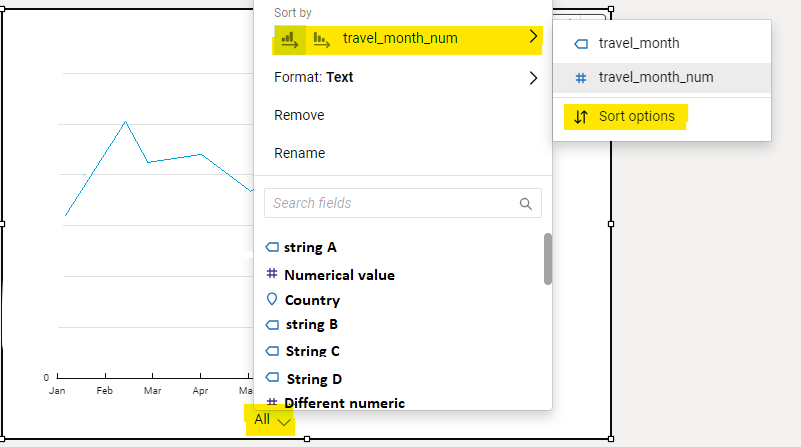Screen dimensions: 801x447
Task: Select Remove from the context menu
Action: point(299,115)
